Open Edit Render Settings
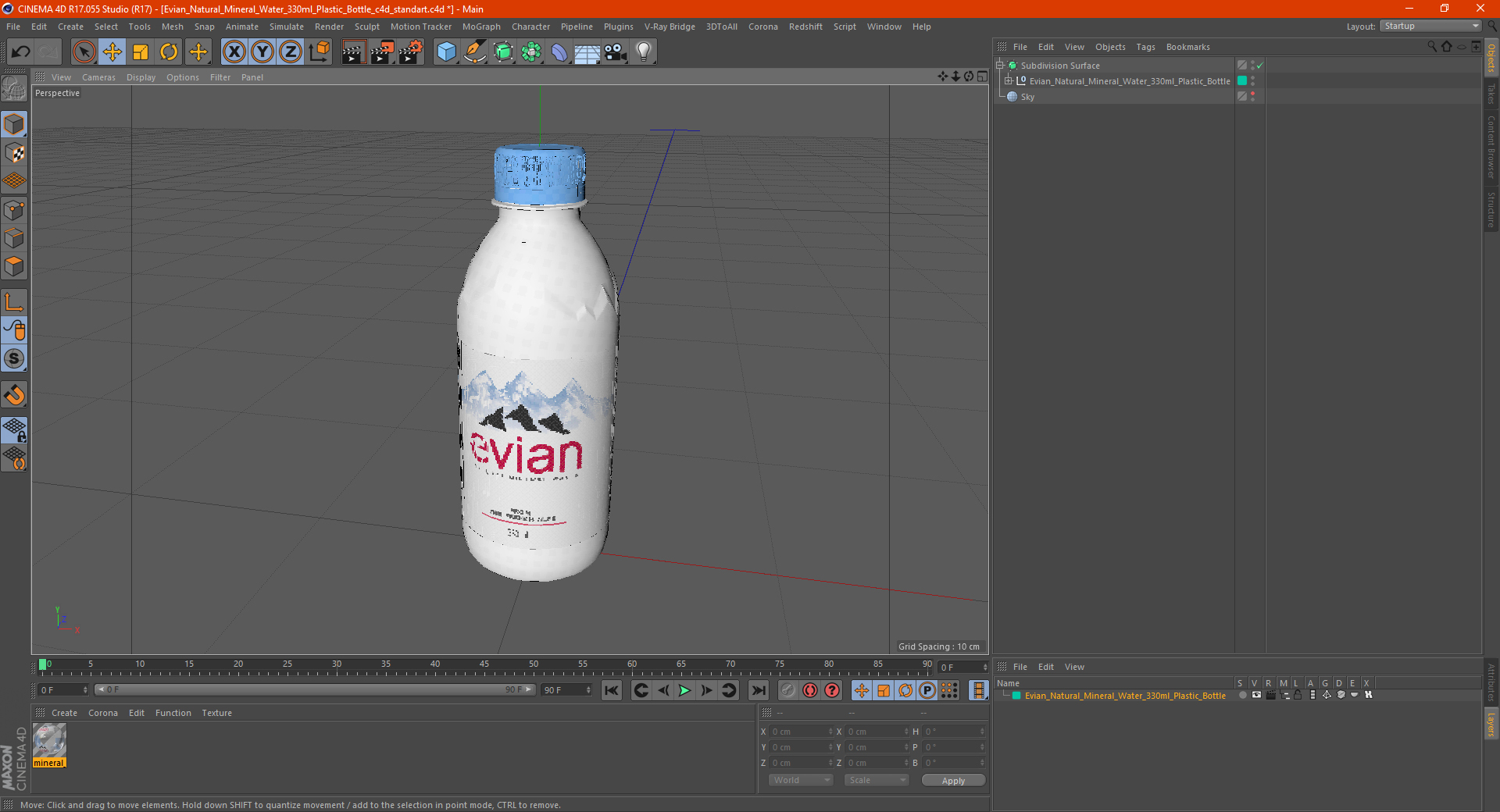 [411, 52]
